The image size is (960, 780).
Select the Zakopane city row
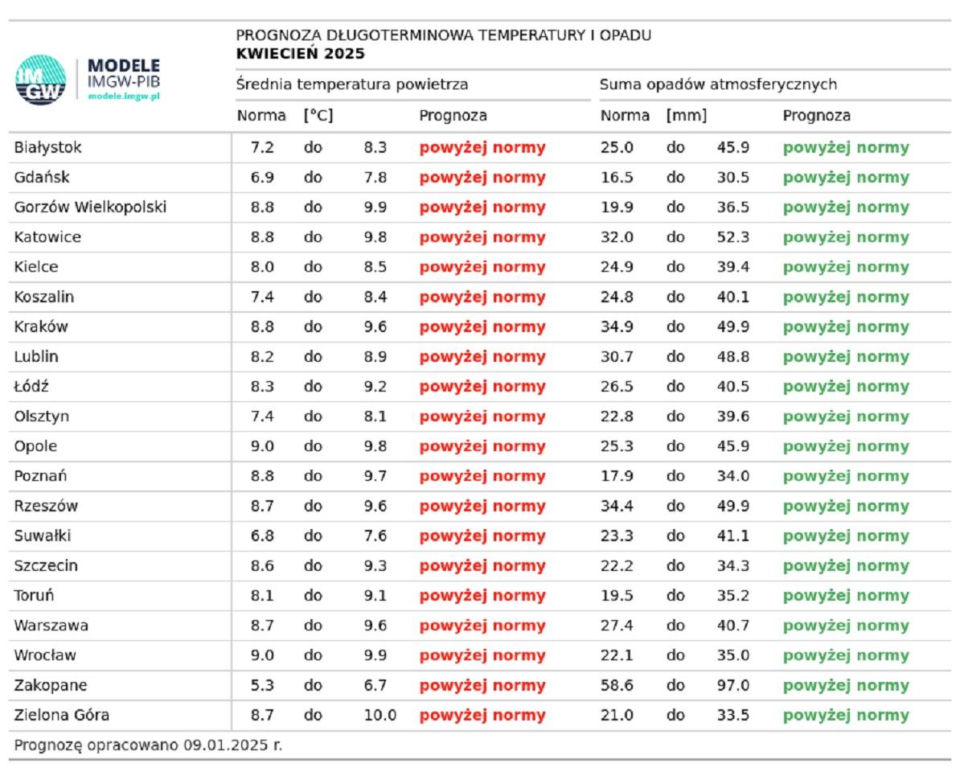click(x=480, y=685)
